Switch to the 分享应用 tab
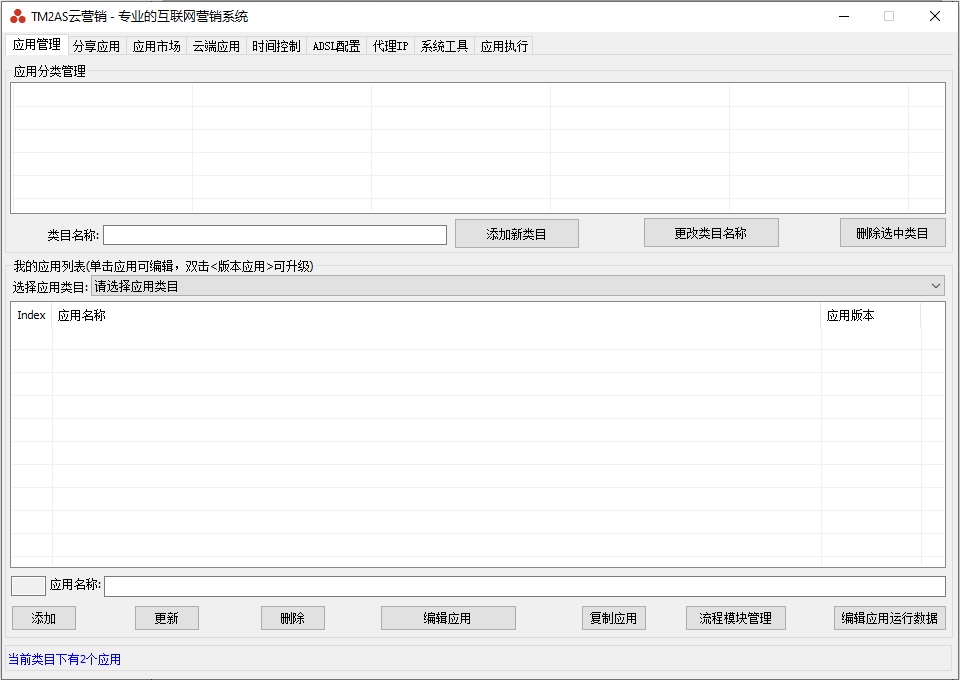Image resolution: width=960 pixels, height=680 pixels. 97,45
